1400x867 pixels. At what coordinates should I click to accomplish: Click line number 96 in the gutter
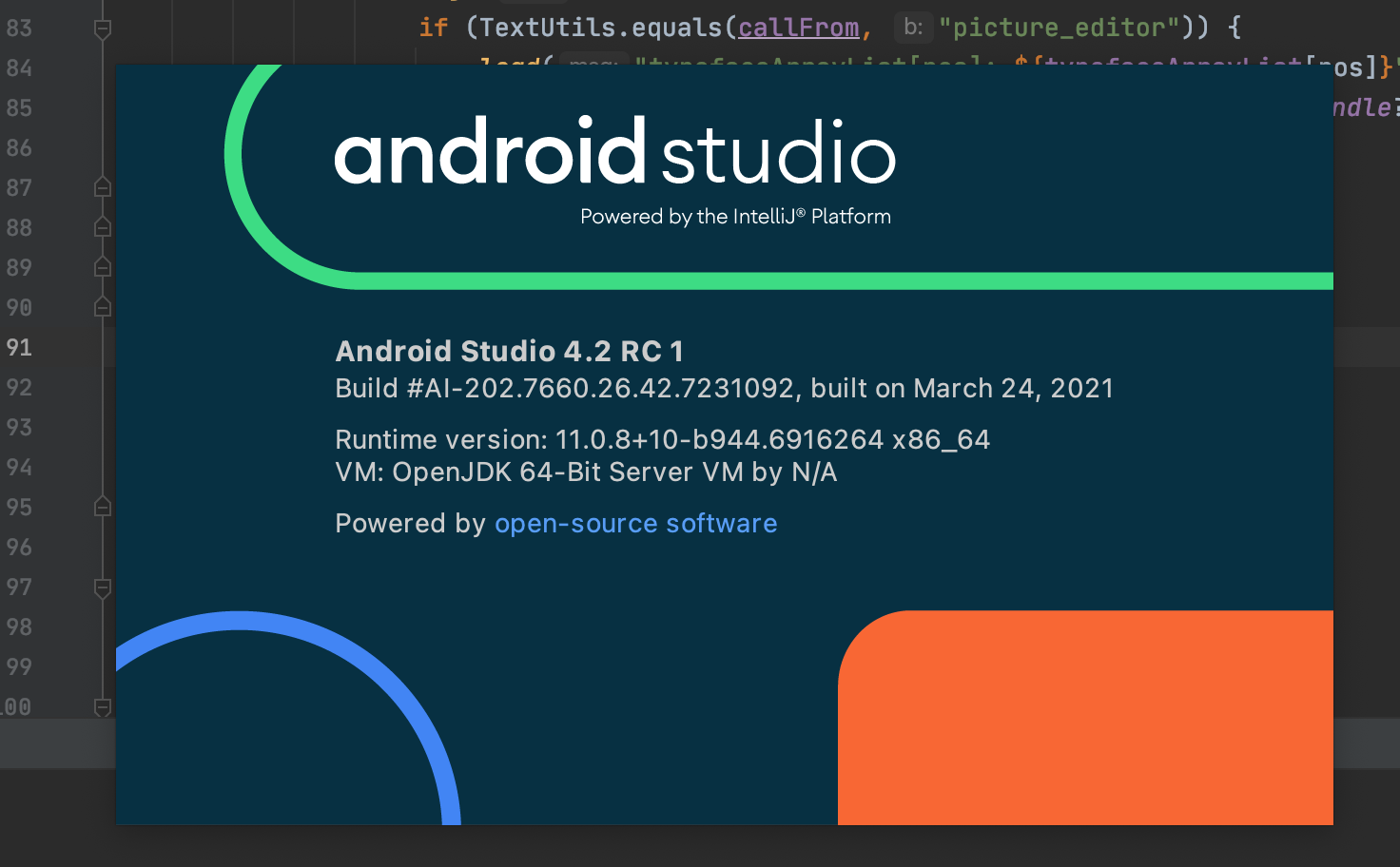coord(19,547)
